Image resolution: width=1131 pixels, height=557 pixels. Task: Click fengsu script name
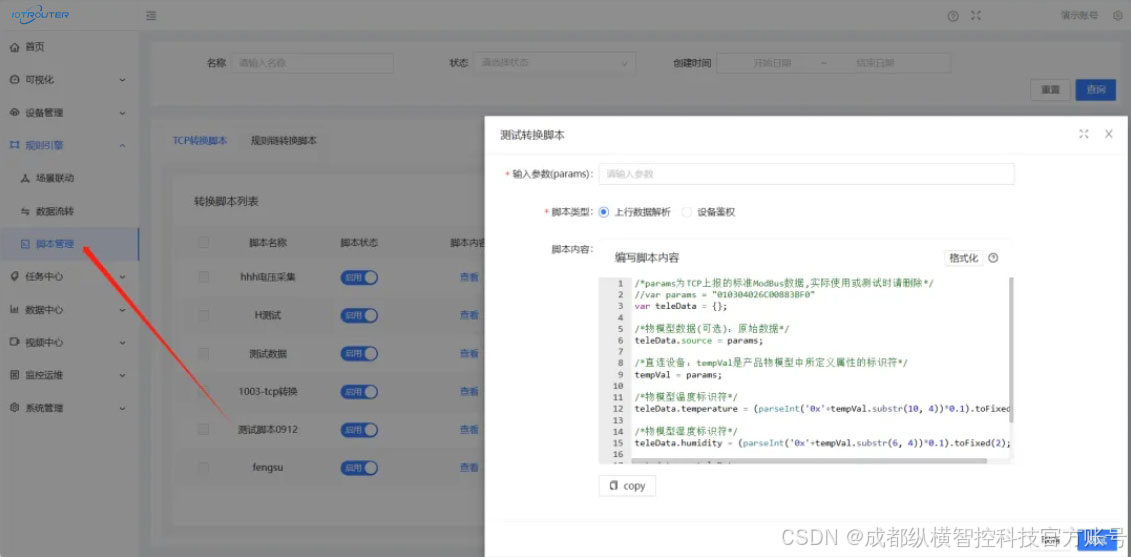(x=268, y=468)
